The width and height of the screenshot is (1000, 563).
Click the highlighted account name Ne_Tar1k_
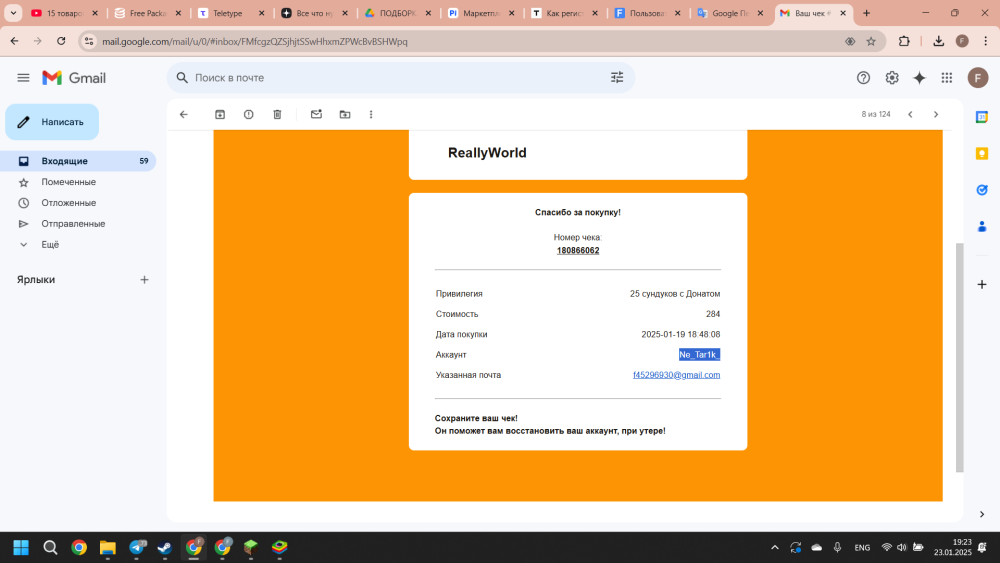[699, 355]
